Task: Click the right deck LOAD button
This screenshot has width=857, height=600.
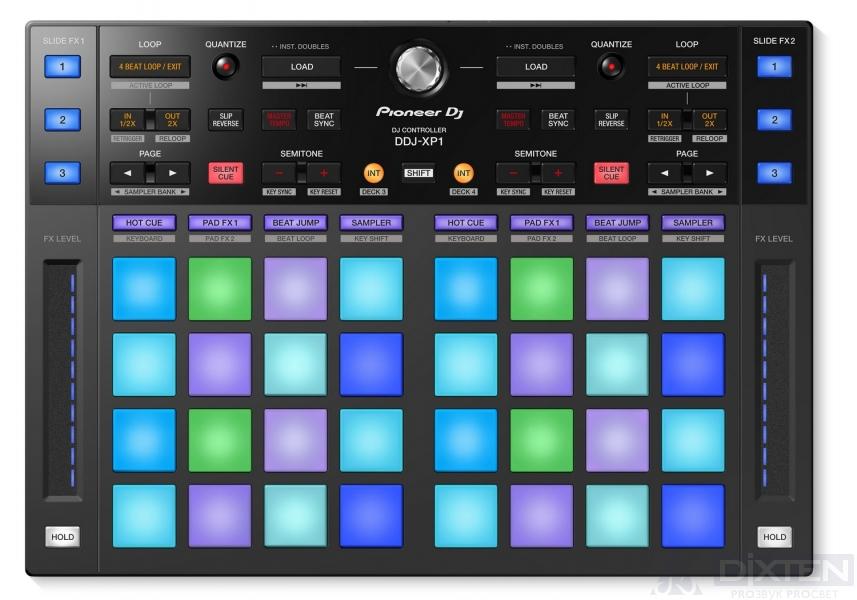Action: pos(536,67)
